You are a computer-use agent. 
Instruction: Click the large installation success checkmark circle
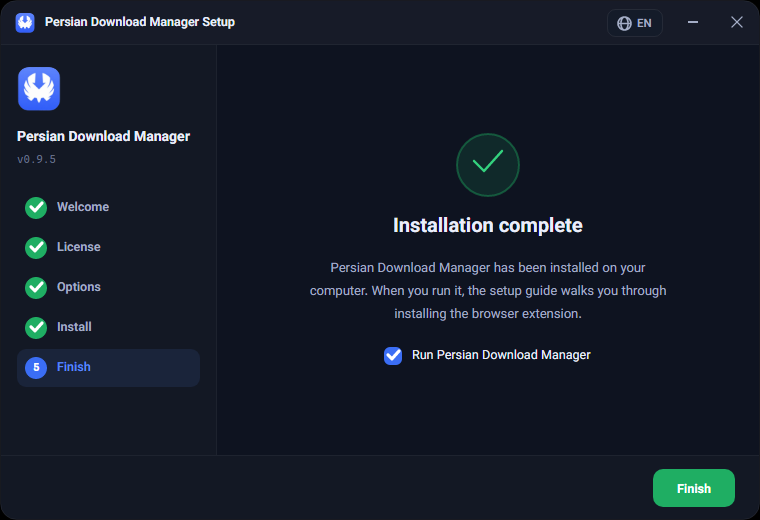point(488,165)
